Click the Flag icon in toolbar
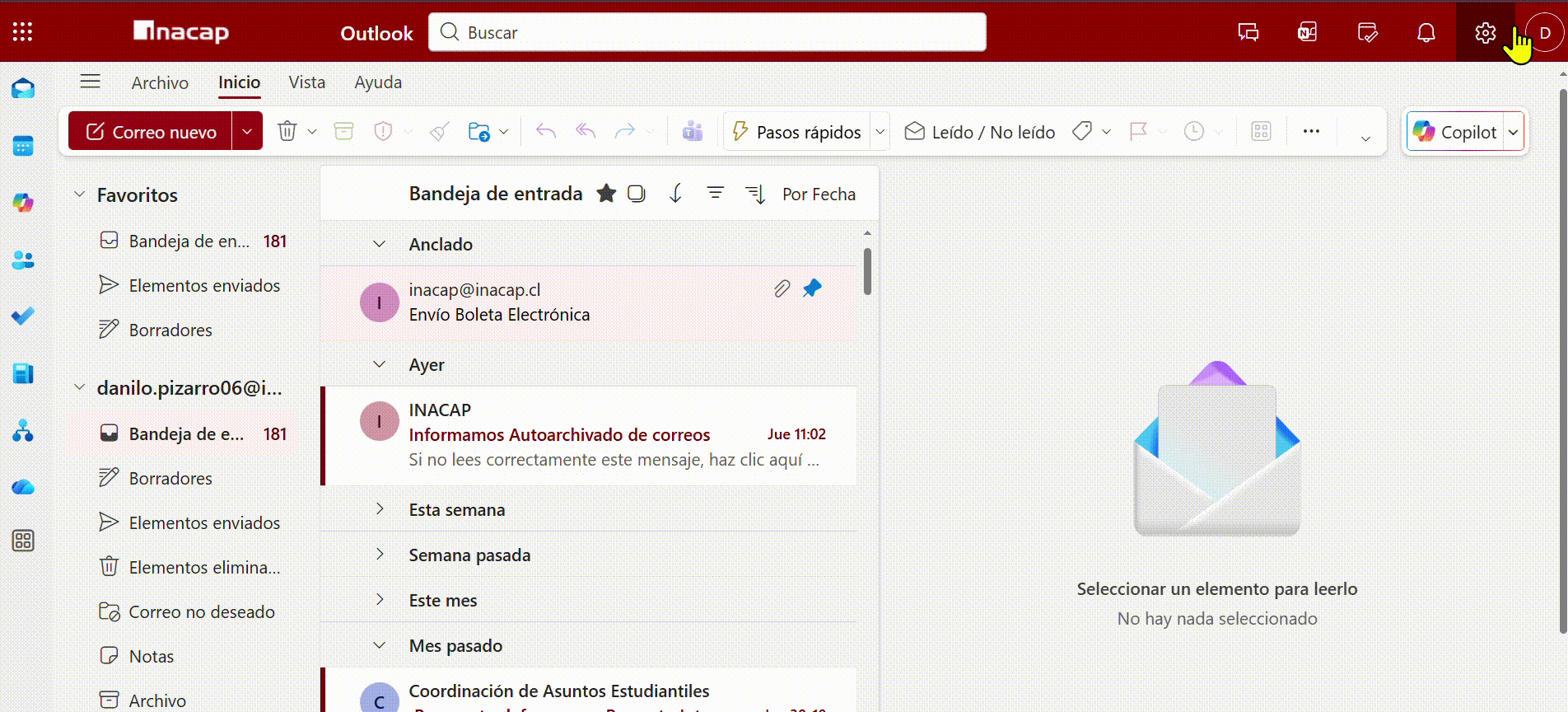This screenshot has width=1568, height=712. (1138, 131)
